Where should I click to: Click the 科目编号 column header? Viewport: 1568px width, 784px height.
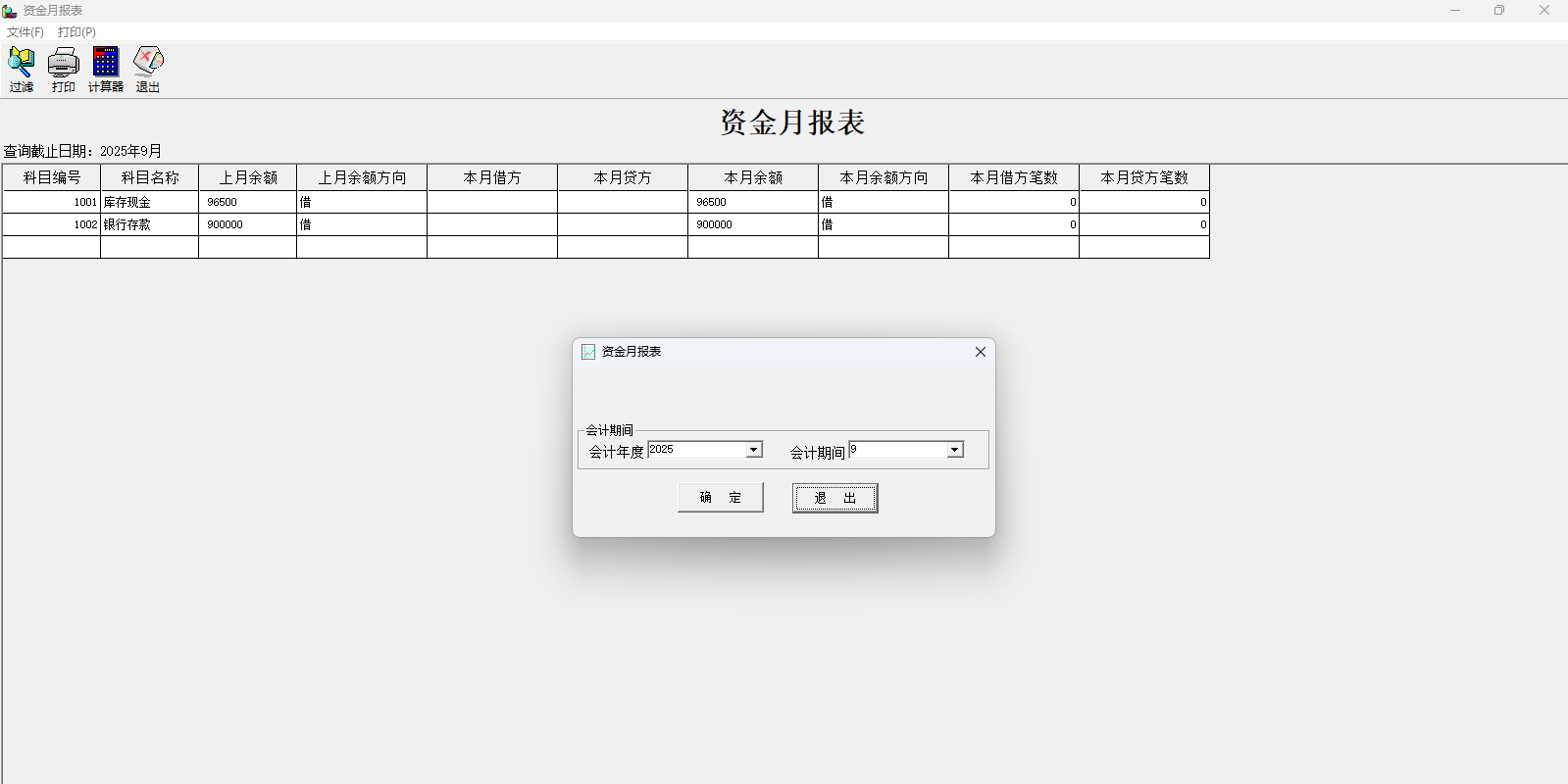[x=52, y=177]
